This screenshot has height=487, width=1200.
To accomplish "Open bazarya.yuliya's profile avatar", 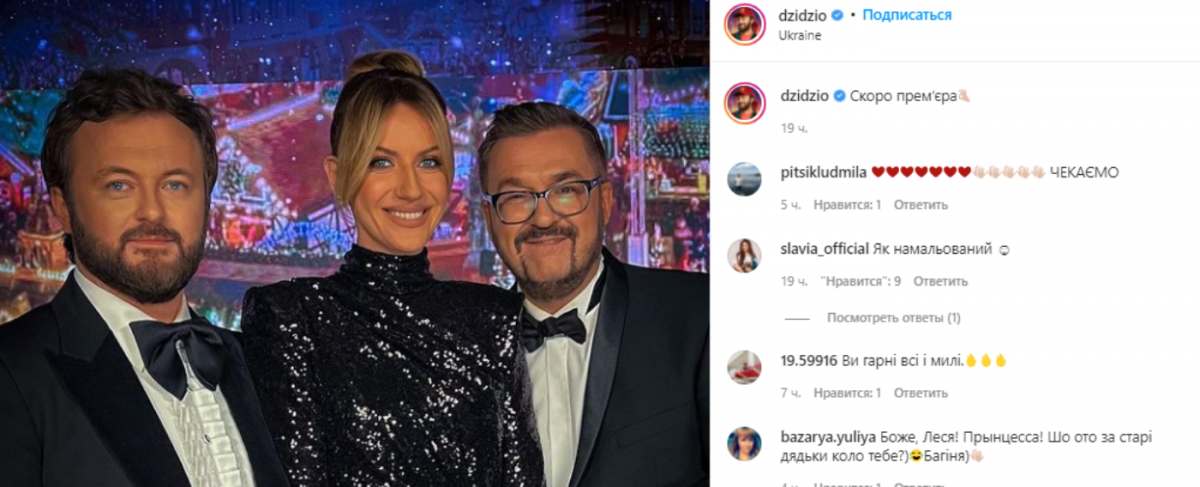I will tap(746, 444).
